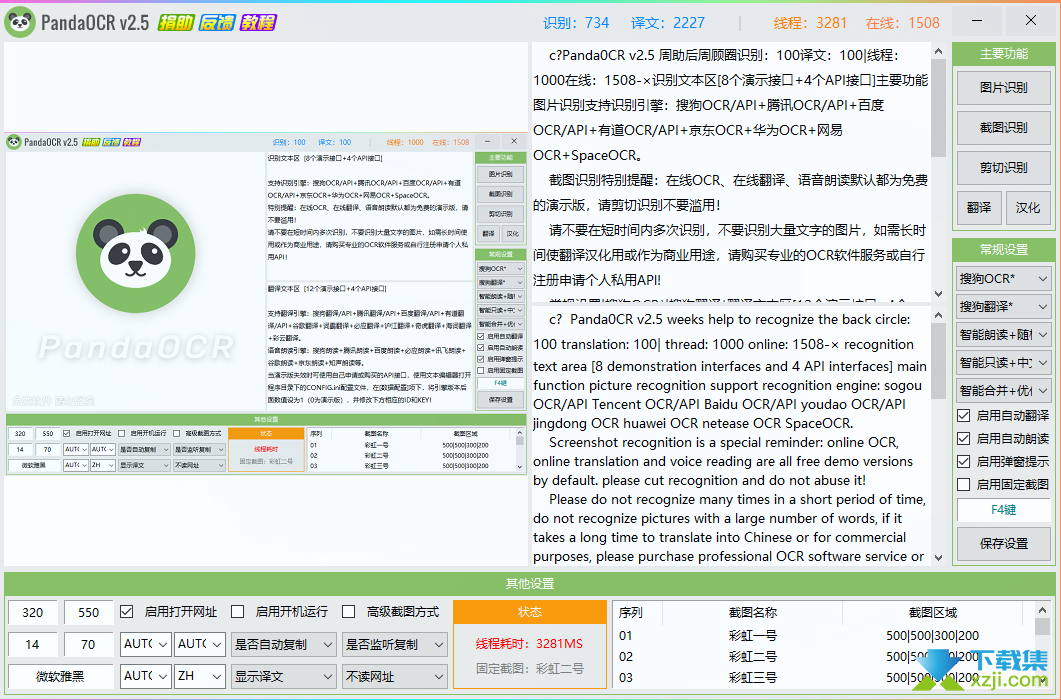This screenshot has width=1061, height=700.
Task: Open the ZH language dropdown
Action: 200,676
